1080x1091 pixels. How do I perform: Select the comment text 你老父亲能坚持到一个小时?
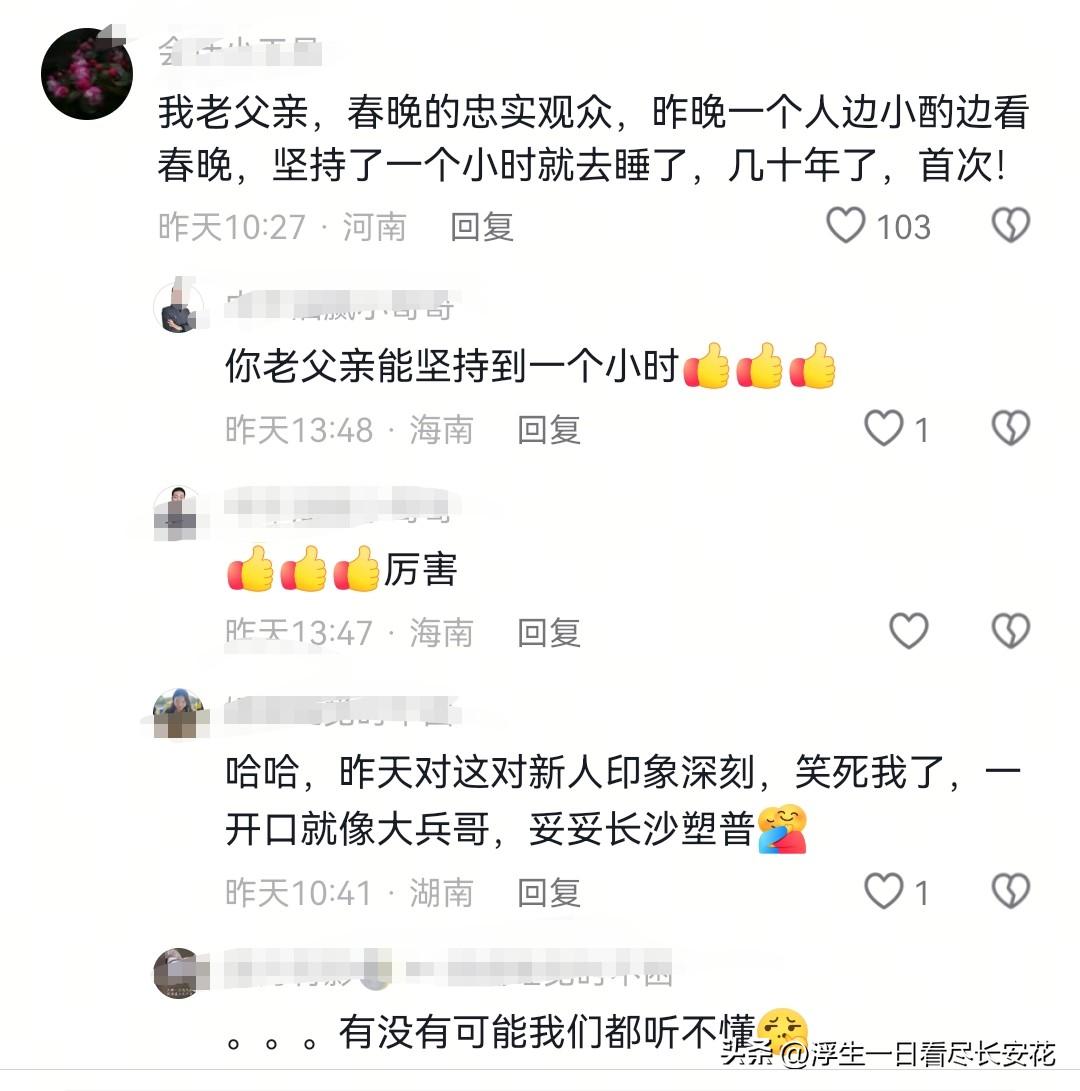(452, 365)
